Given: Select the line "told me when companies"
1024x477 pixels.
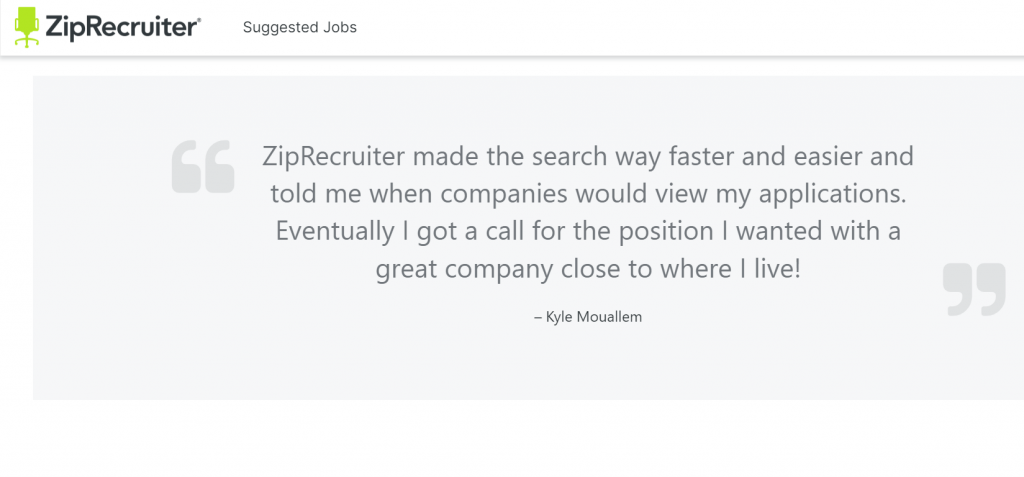Looking at the screenshot, I should point(588,194).
